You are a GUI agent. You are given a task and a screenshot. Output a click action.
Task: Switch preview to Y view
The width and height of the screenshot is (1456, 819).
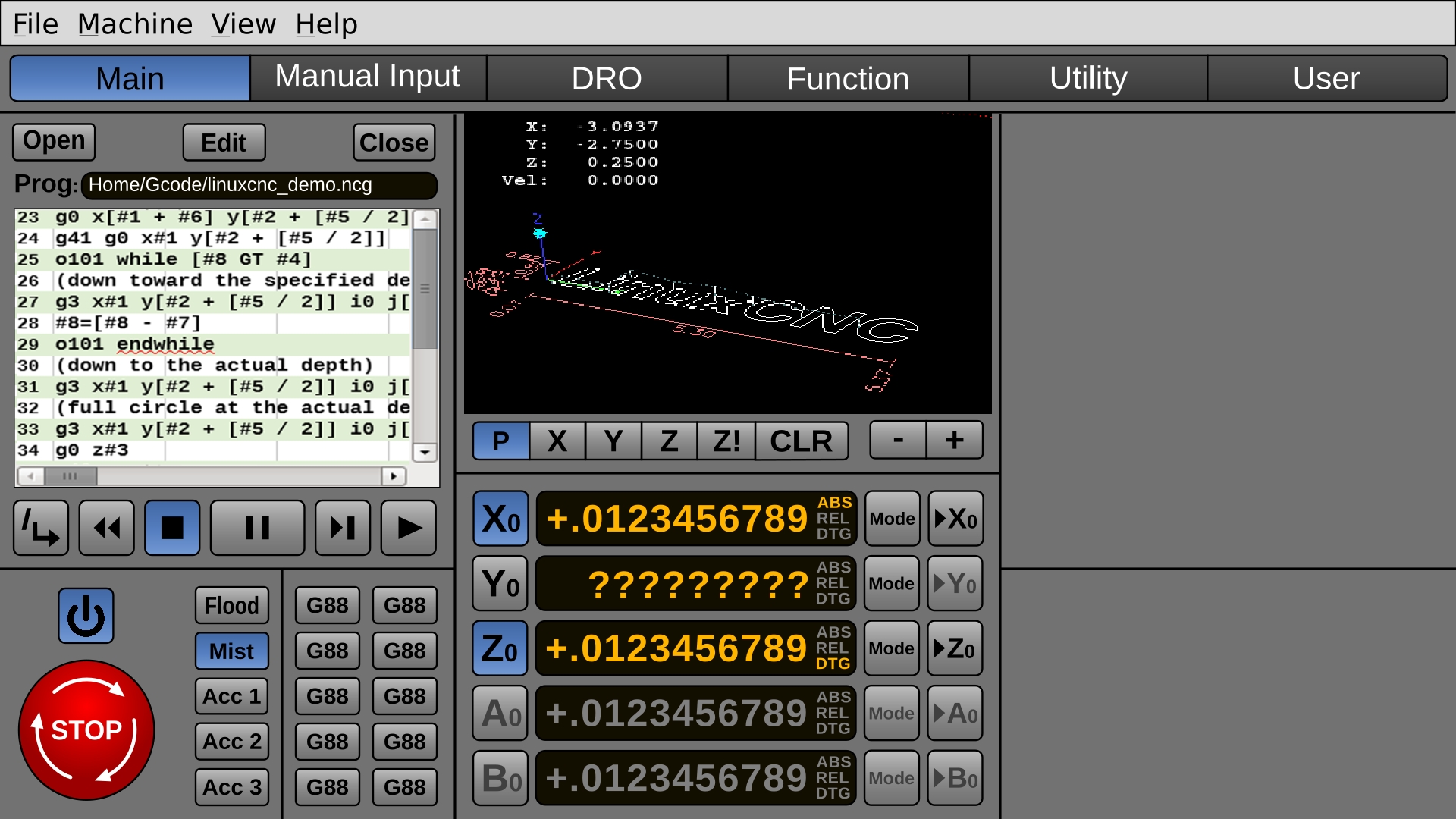(613, 441)
